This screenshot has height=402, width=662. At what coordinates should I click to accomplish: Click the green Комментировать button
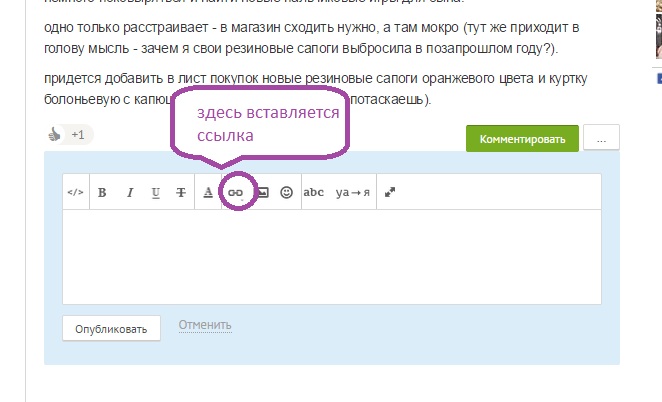tap(522, 139)
